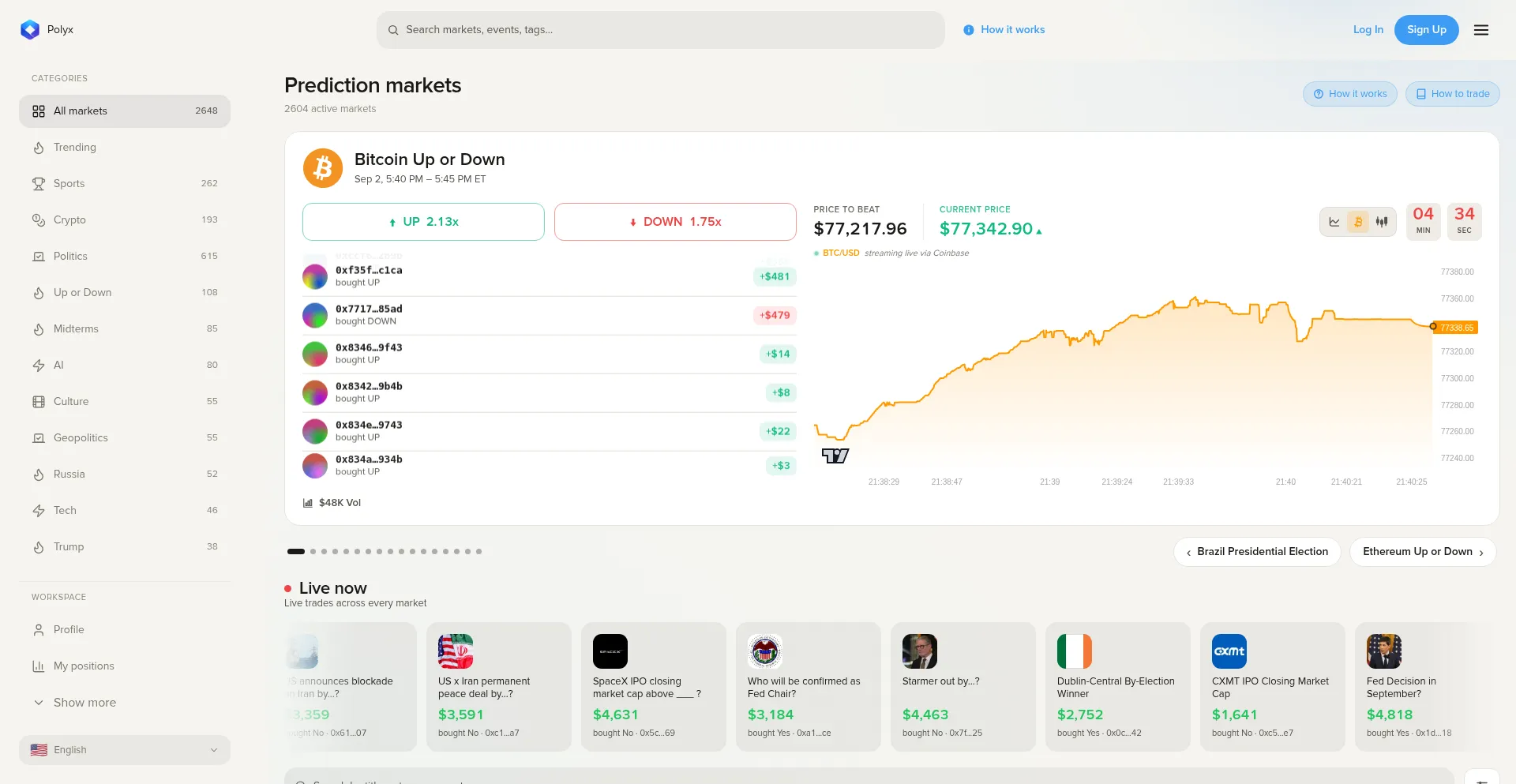This screenshot has height=784, width=1516.
Task: Click avatar of trader 0xf35f…c1ca
Action: (315, 276)
